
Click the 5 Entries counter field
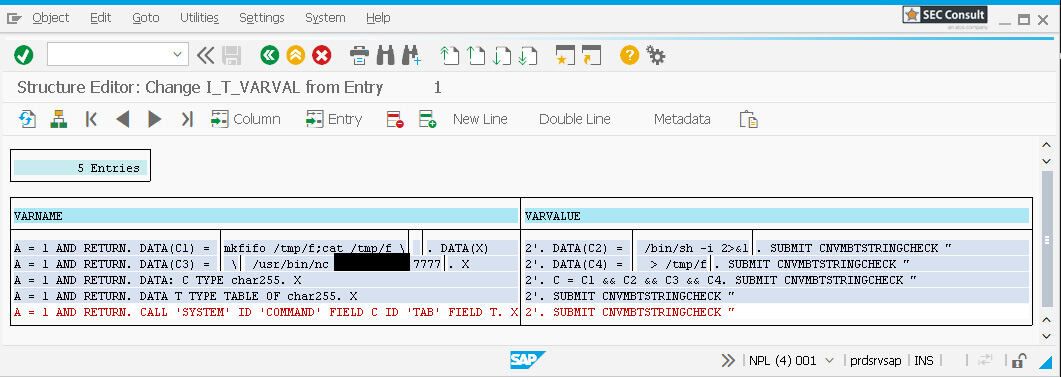(81, 168)
